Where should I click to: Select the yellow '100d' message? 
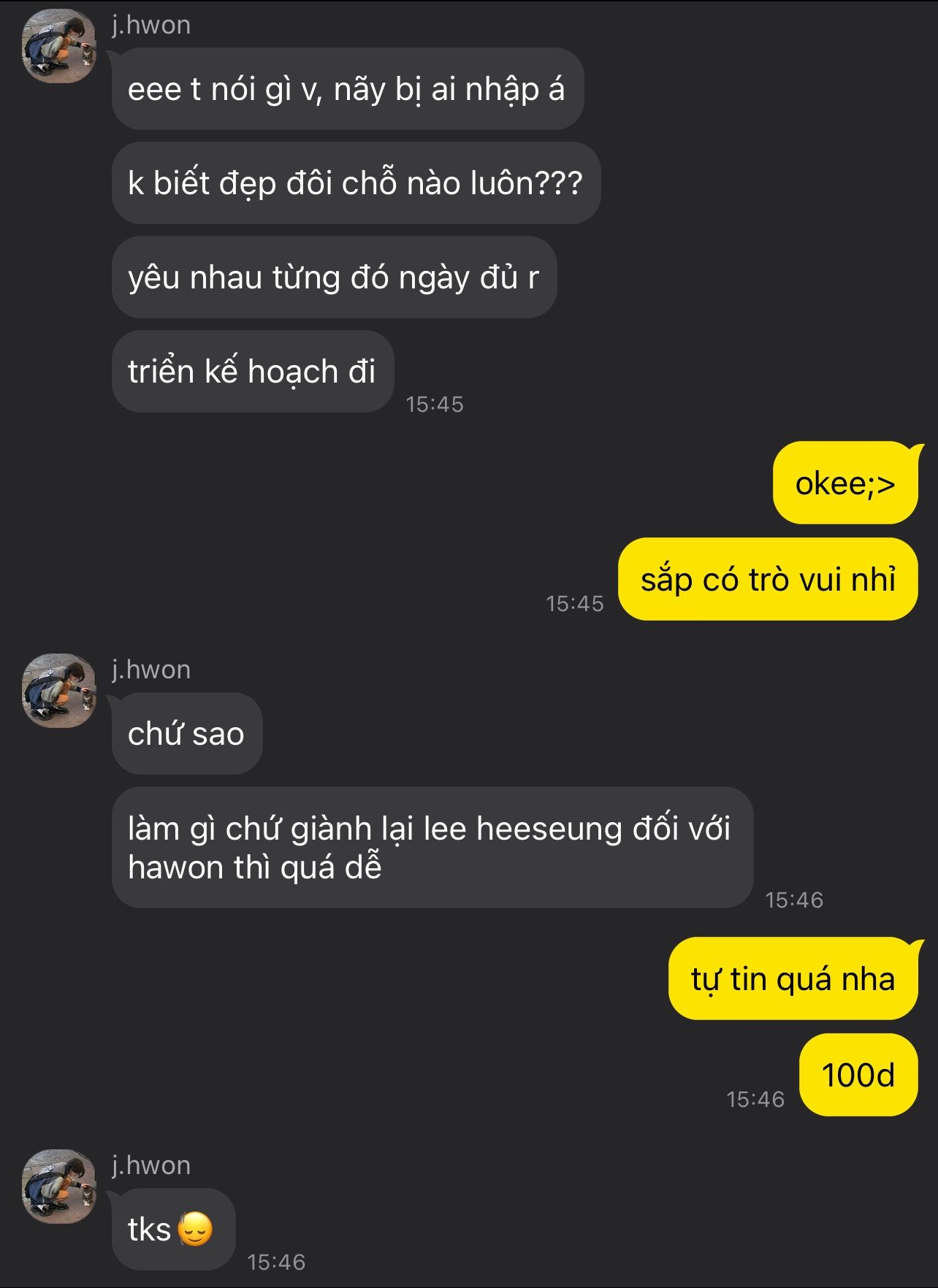(x=859, y=1075)
